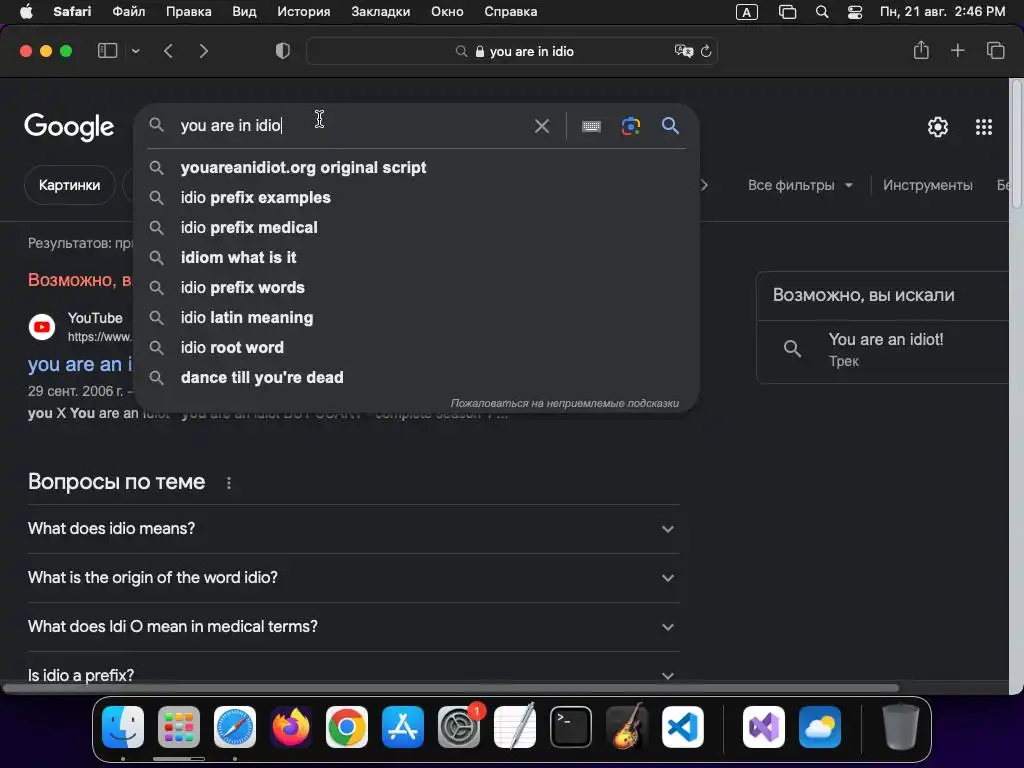
Task: Report inappropriate suggestions link
Action: click(565, 404)
